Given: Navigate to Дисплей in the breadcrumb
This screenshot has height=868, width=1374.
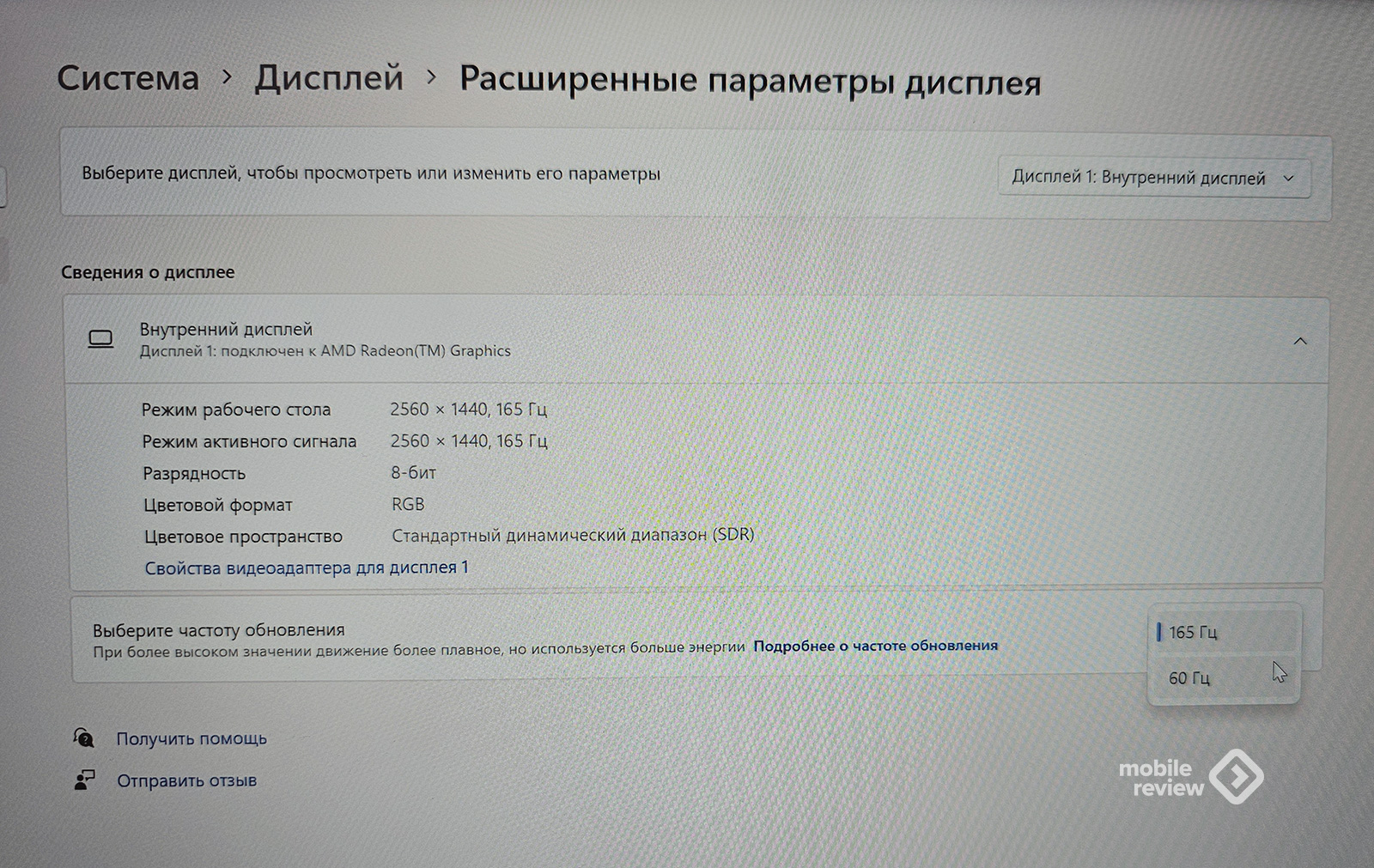Looking at the screenshot, I should (x=329, y=78).
